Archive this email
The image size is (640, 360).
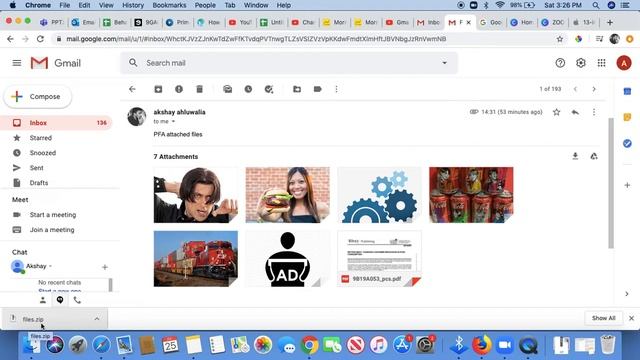tap(158, 89)
